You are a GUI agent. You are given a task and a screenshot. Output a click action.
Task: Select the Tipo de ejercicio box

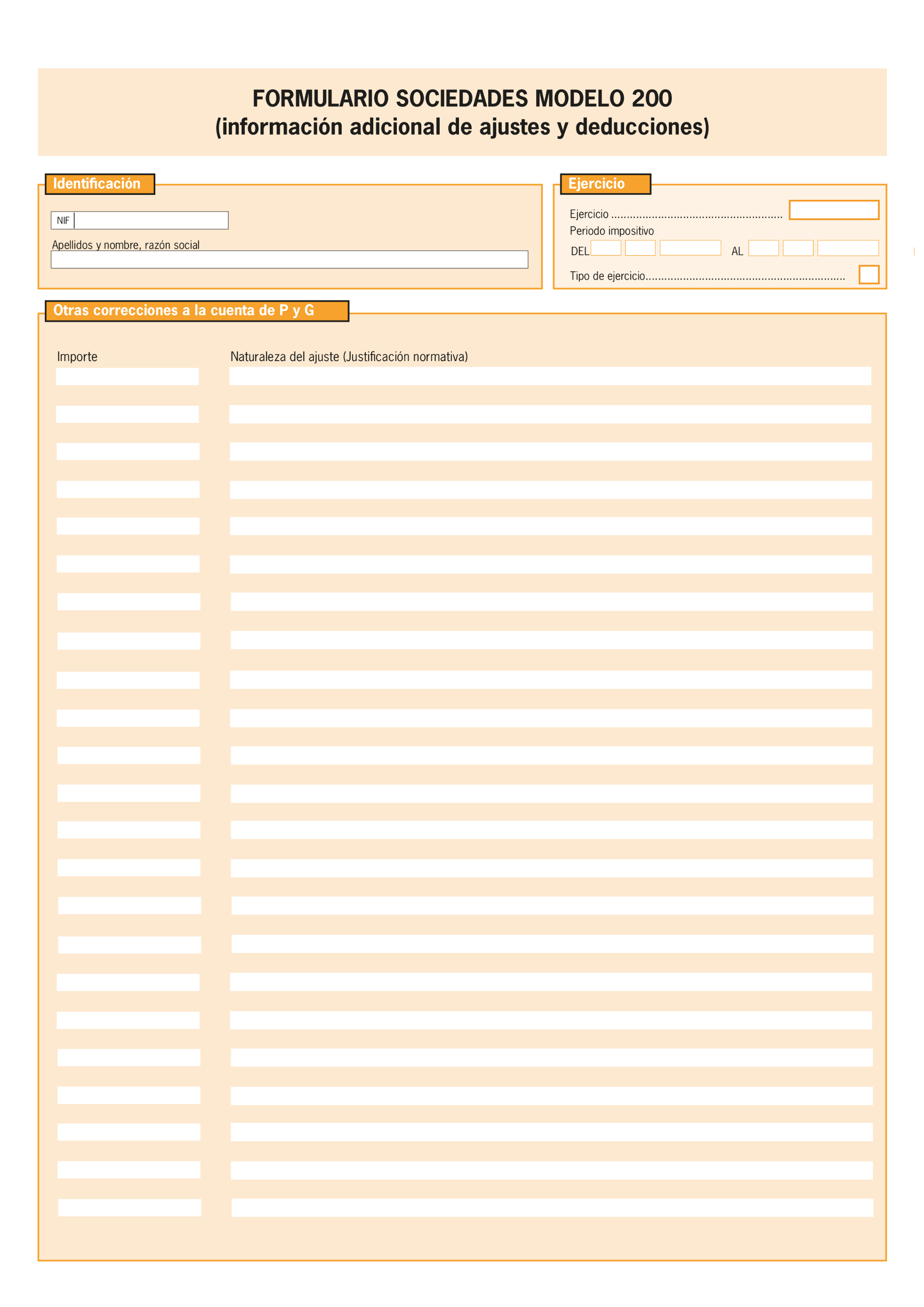coord(869,274)
